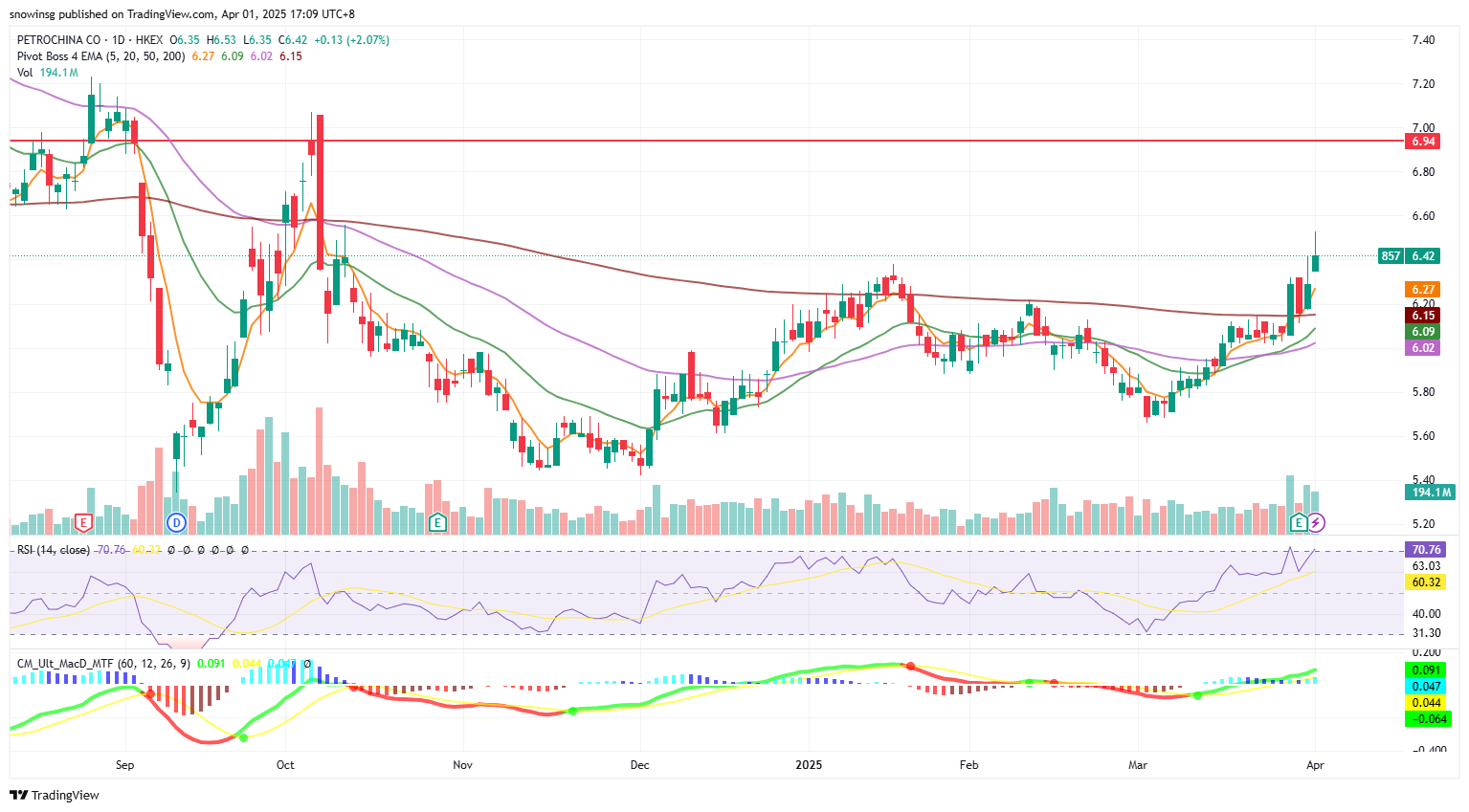Image resolution: width=1469 pixels, height=812 pixels.
Task: Click the 2025 label on the time axis
Action: tap(809, 765)
